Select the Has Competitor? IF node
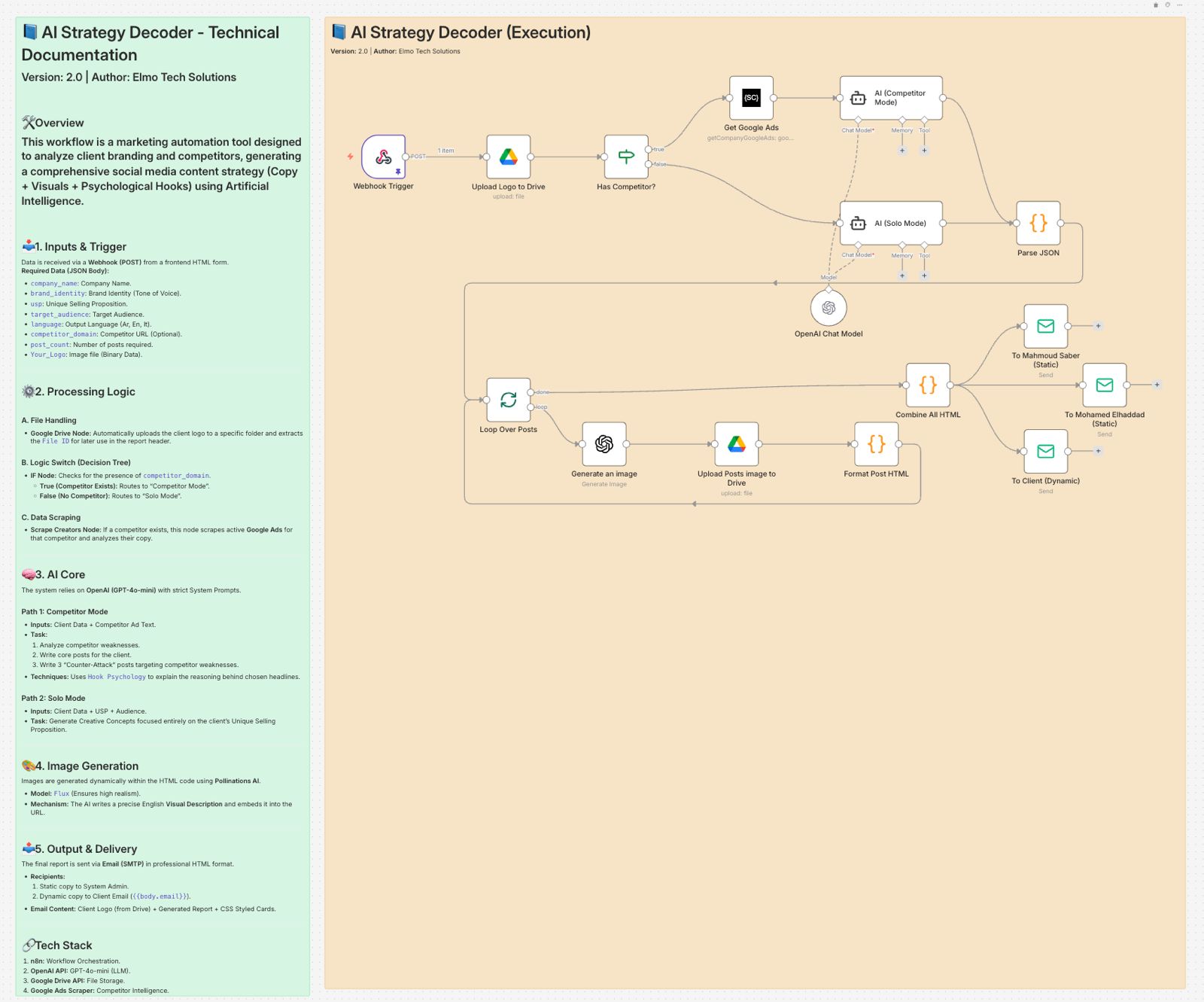The width and height of the screenshot is (1204, 1002). tap(626, 157)
